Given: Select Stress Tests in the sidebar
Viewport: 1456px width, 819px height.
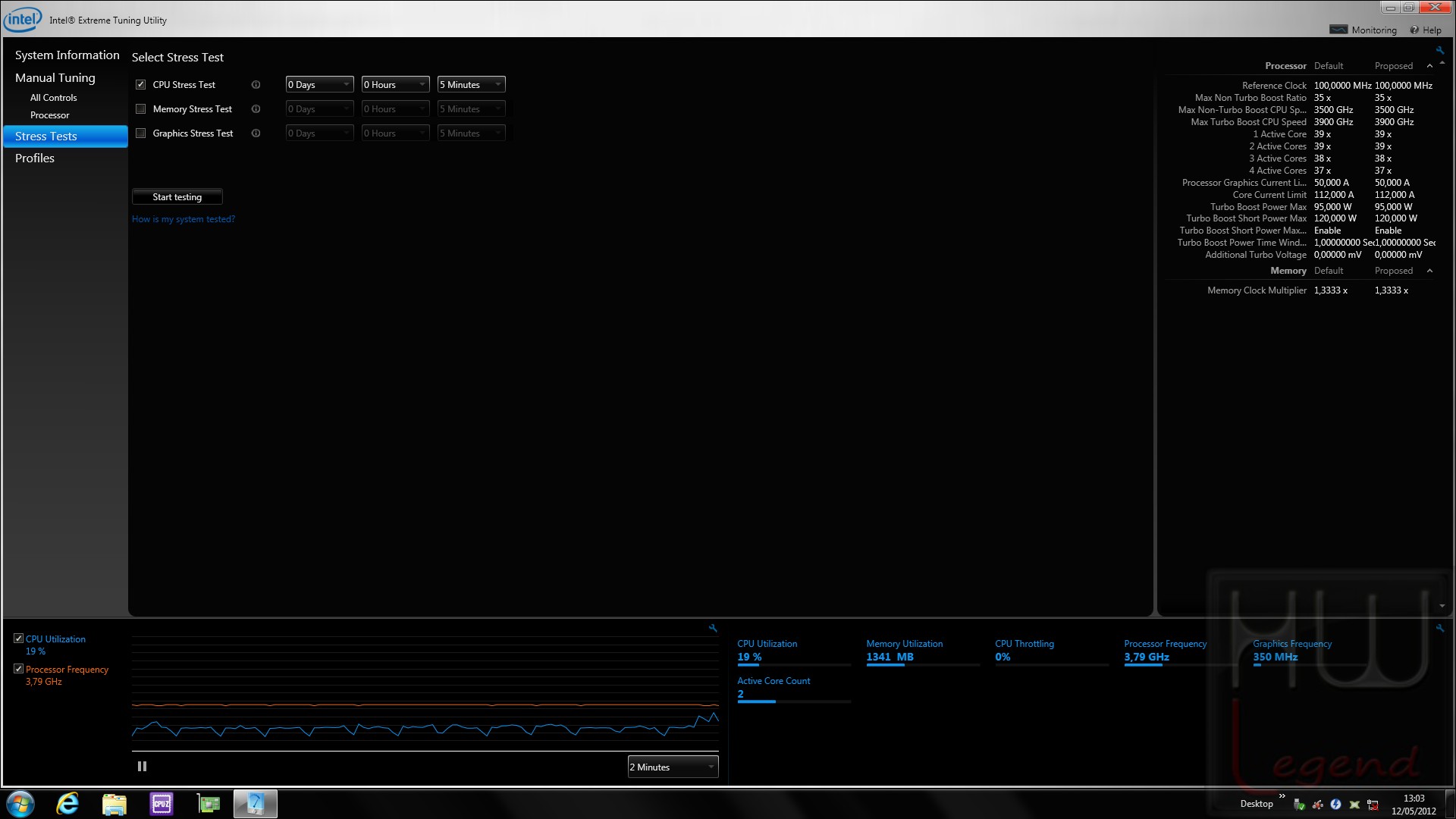Looking at the screenshot, I should pos(65,136).
